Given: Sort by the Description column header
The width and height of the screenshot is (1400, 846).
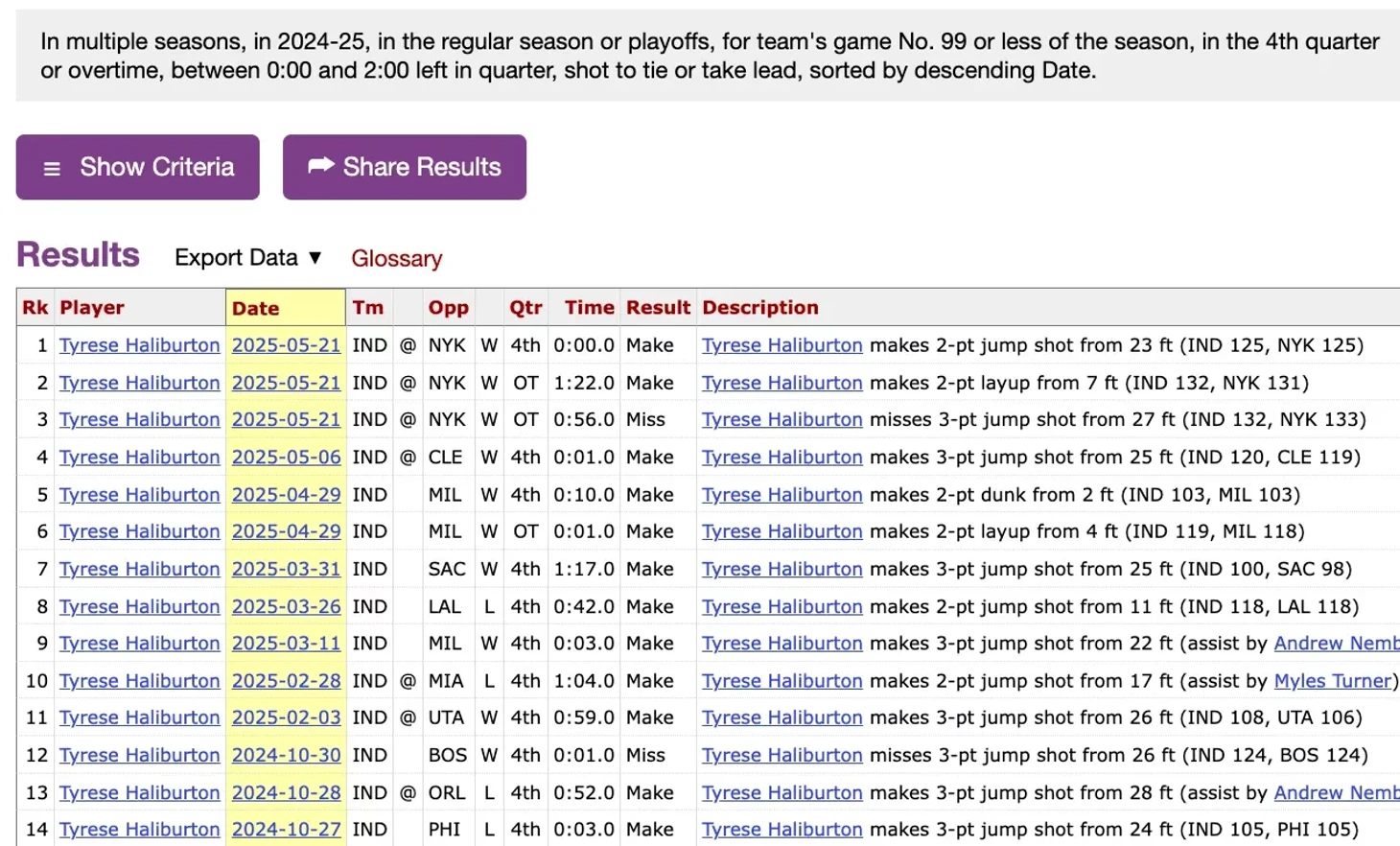Looking at the screenshot, I should pos(759,308).
